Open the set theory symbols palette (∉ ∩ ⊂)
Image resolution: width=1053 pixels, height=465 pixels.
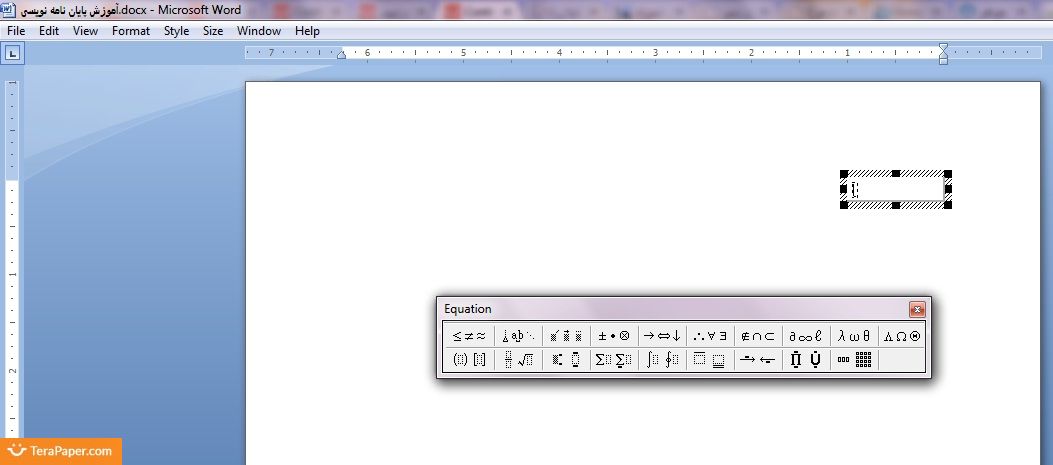pos(758,336)
